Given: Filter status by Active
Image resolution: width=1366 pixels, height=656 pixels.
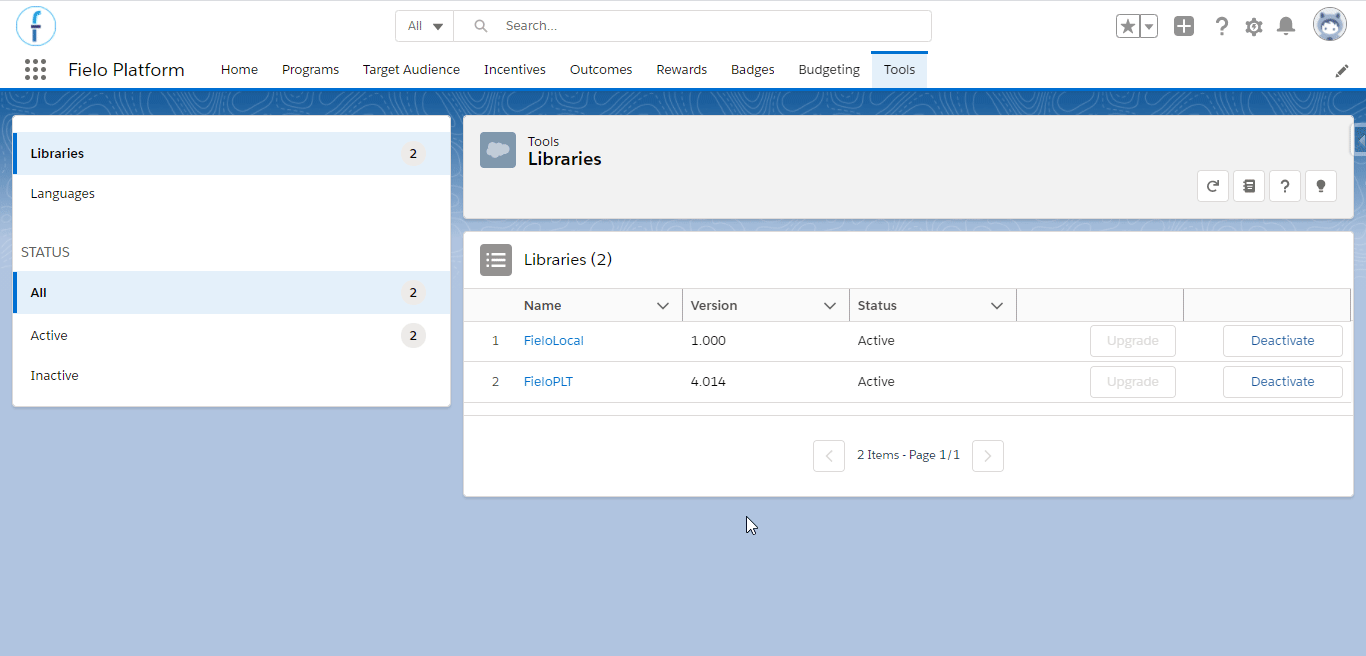Looking at the screenshot, I should click(x=231, y=336).
